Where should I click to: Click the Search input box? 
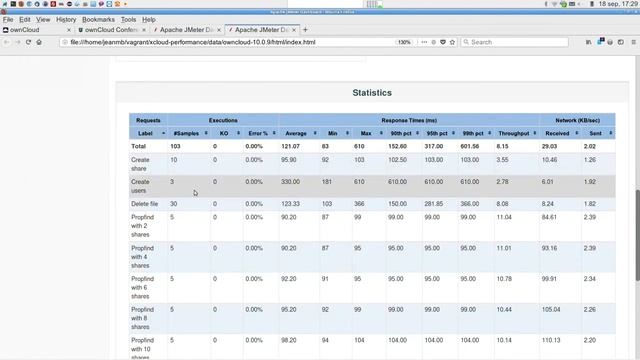click(514, 42)
